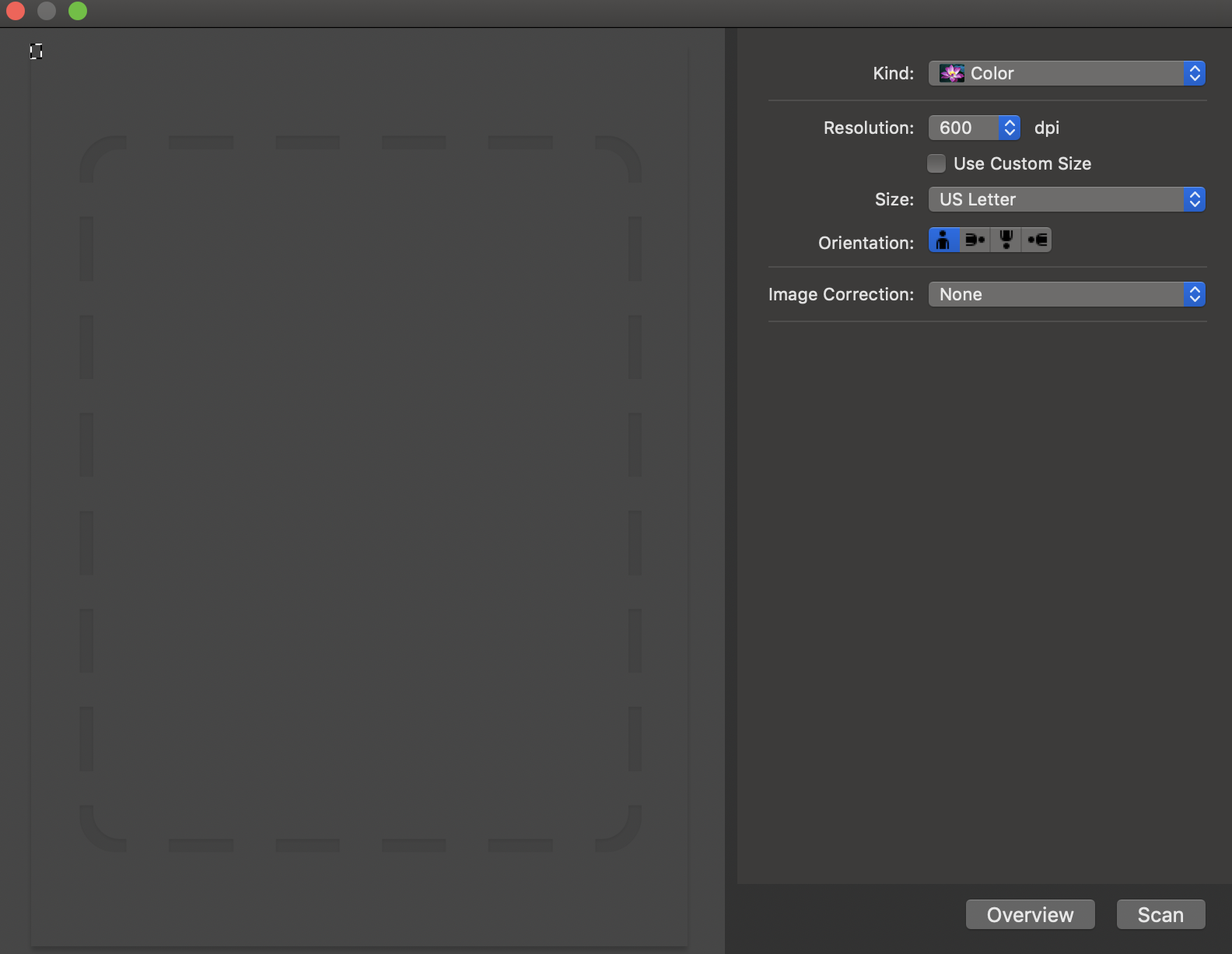Screen dimensions: 1232x954
Task: Select the rotated-left orientation icon
Action: pos(975,240)
